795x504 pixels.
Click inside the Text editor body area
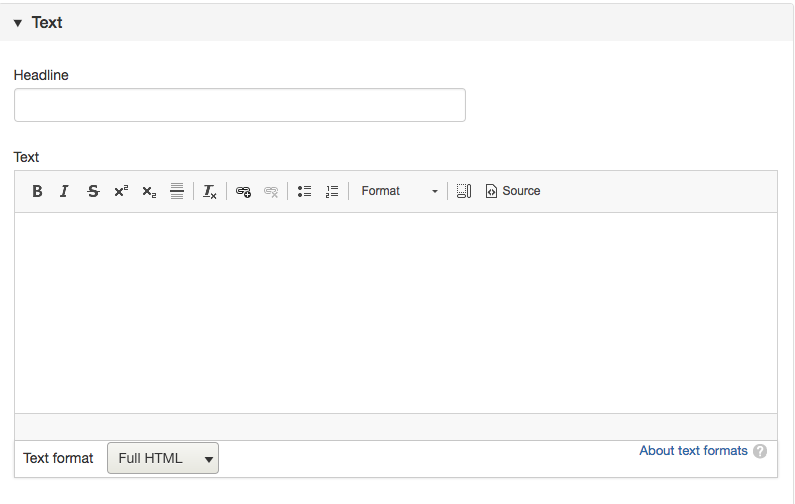click(396, 312)
